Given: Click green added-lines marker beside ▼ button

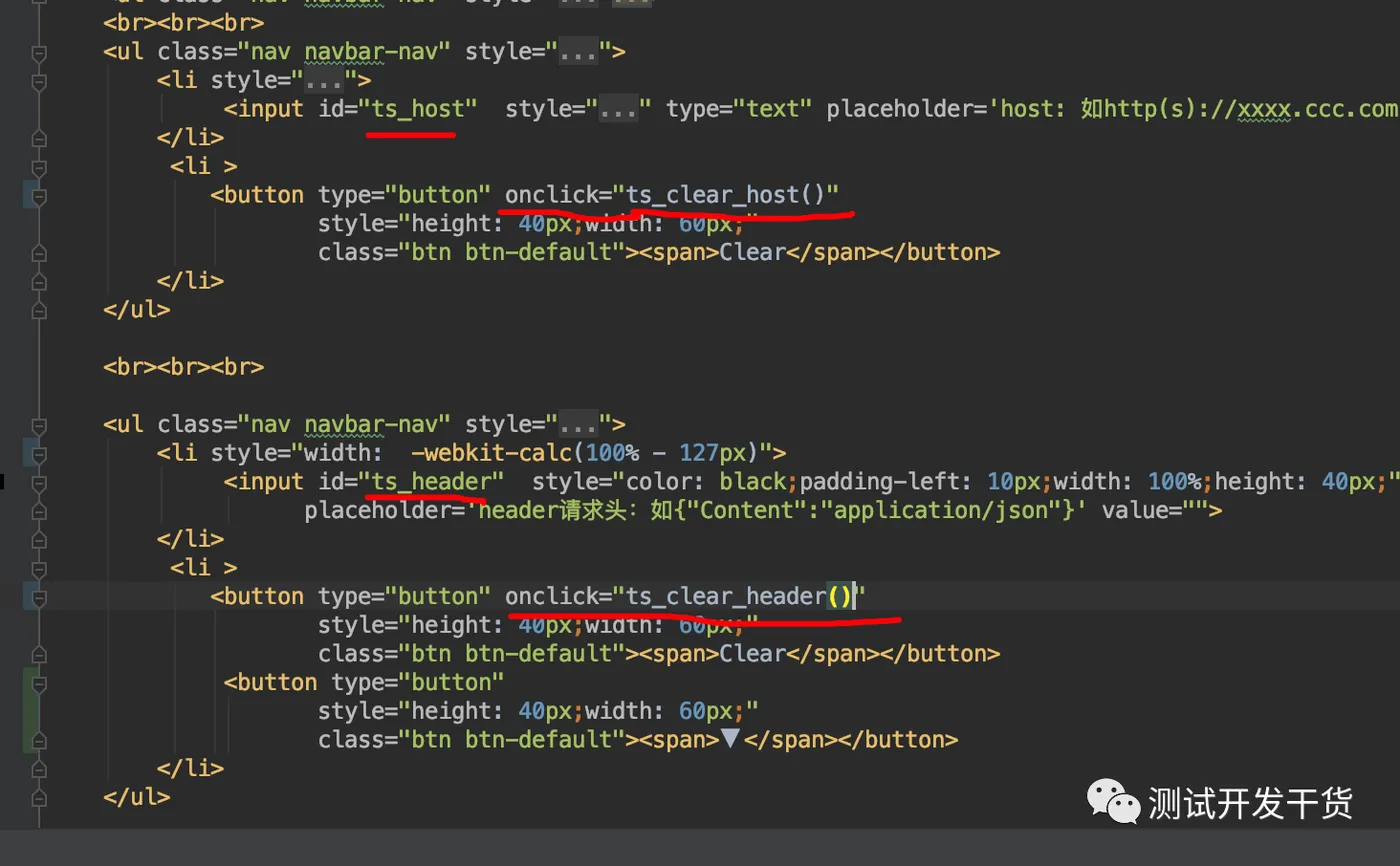Looking at the screenshot, I should (x=31, y=711).
